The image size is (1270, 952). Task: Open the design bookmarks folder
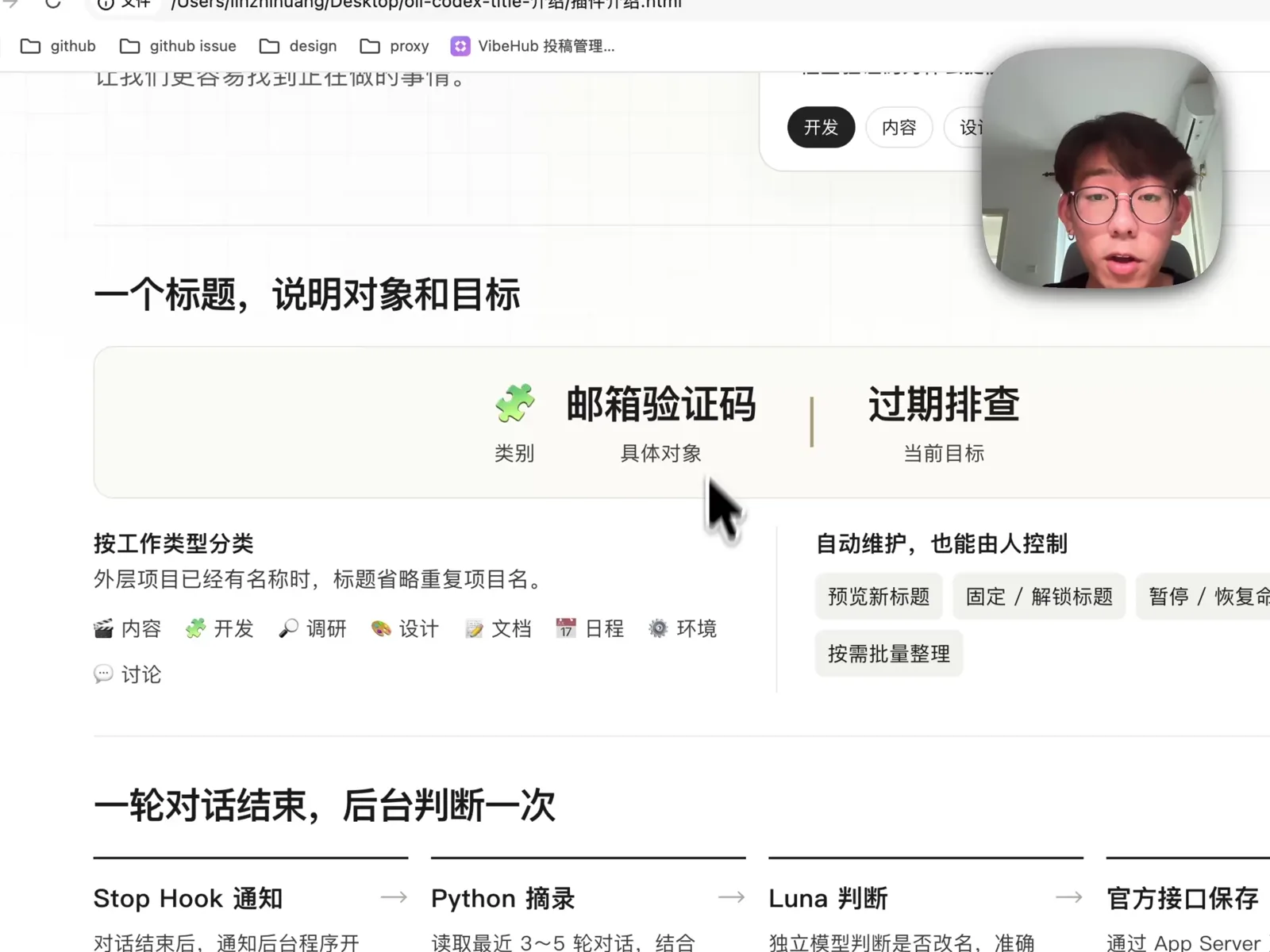tap(298, 46)
